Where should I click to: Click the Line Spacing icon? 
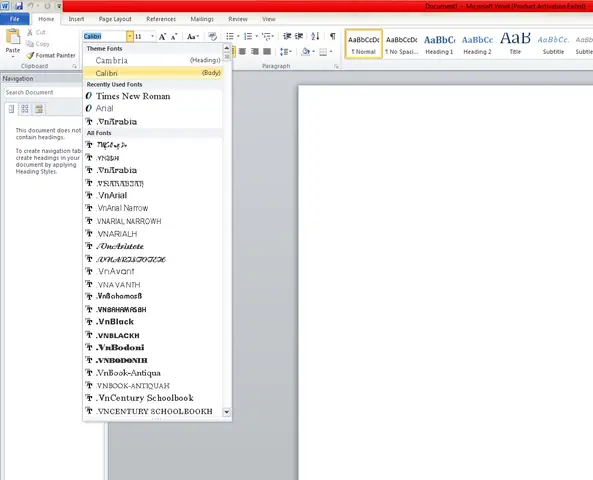click(x=284, y=51)
